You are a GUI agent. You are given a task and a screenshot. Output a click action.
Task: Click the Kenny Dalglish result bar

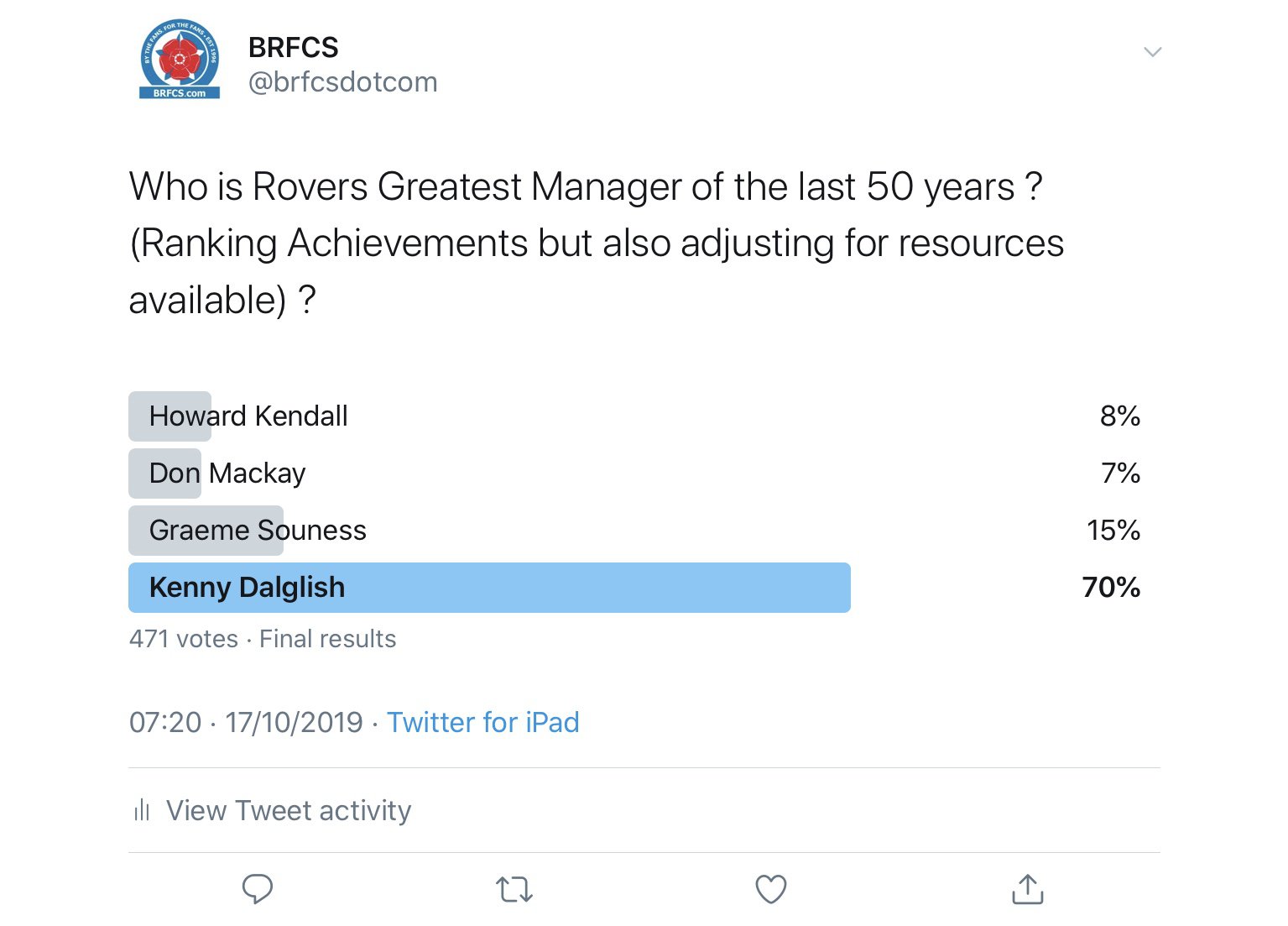(489, 588)
